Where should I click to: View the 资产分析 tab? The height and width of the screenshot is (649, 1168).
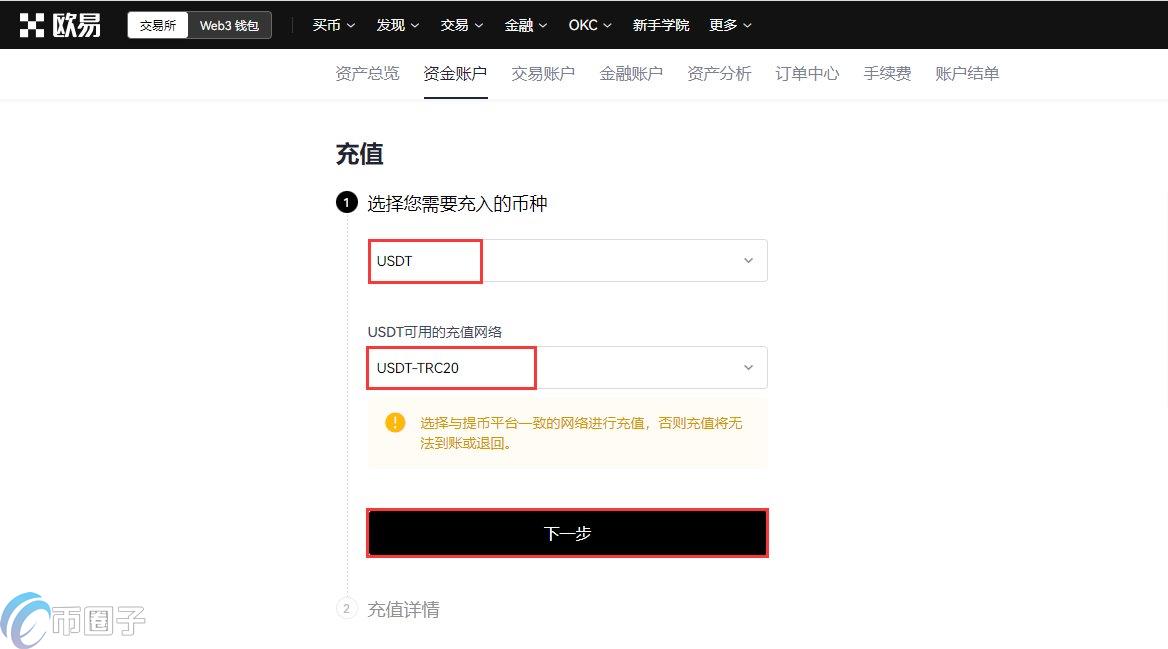(719, 74)
